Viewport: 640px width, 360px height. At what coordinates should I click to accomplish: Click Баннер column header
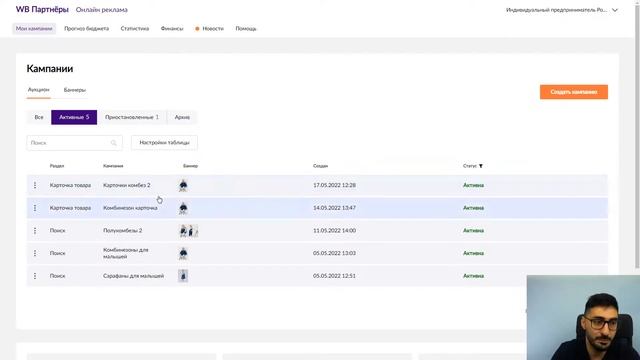click(x=190, y=166)
